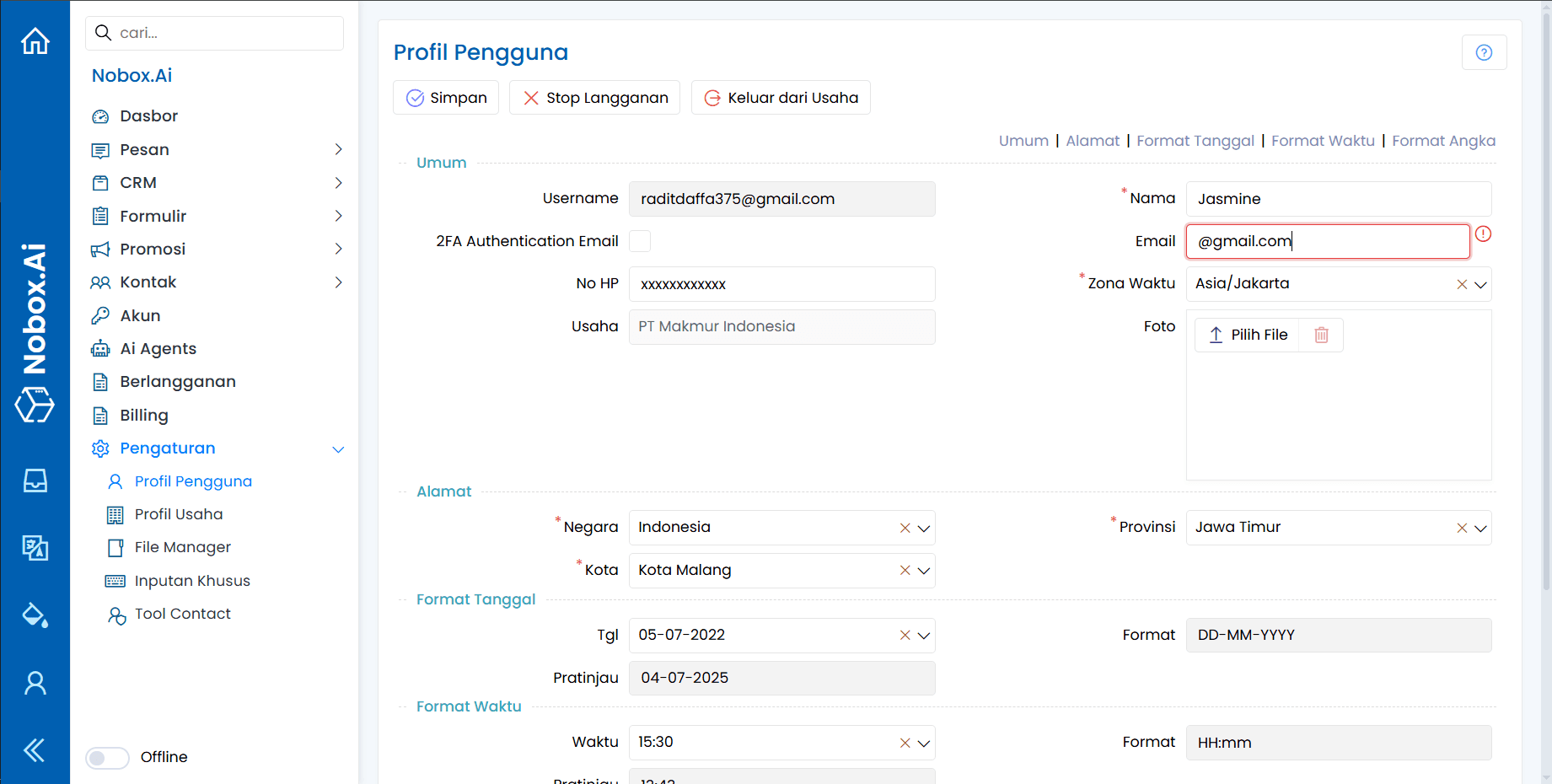The image size is (1552, 784).
Task: Toggle the Offline switch
Action: 107,757
